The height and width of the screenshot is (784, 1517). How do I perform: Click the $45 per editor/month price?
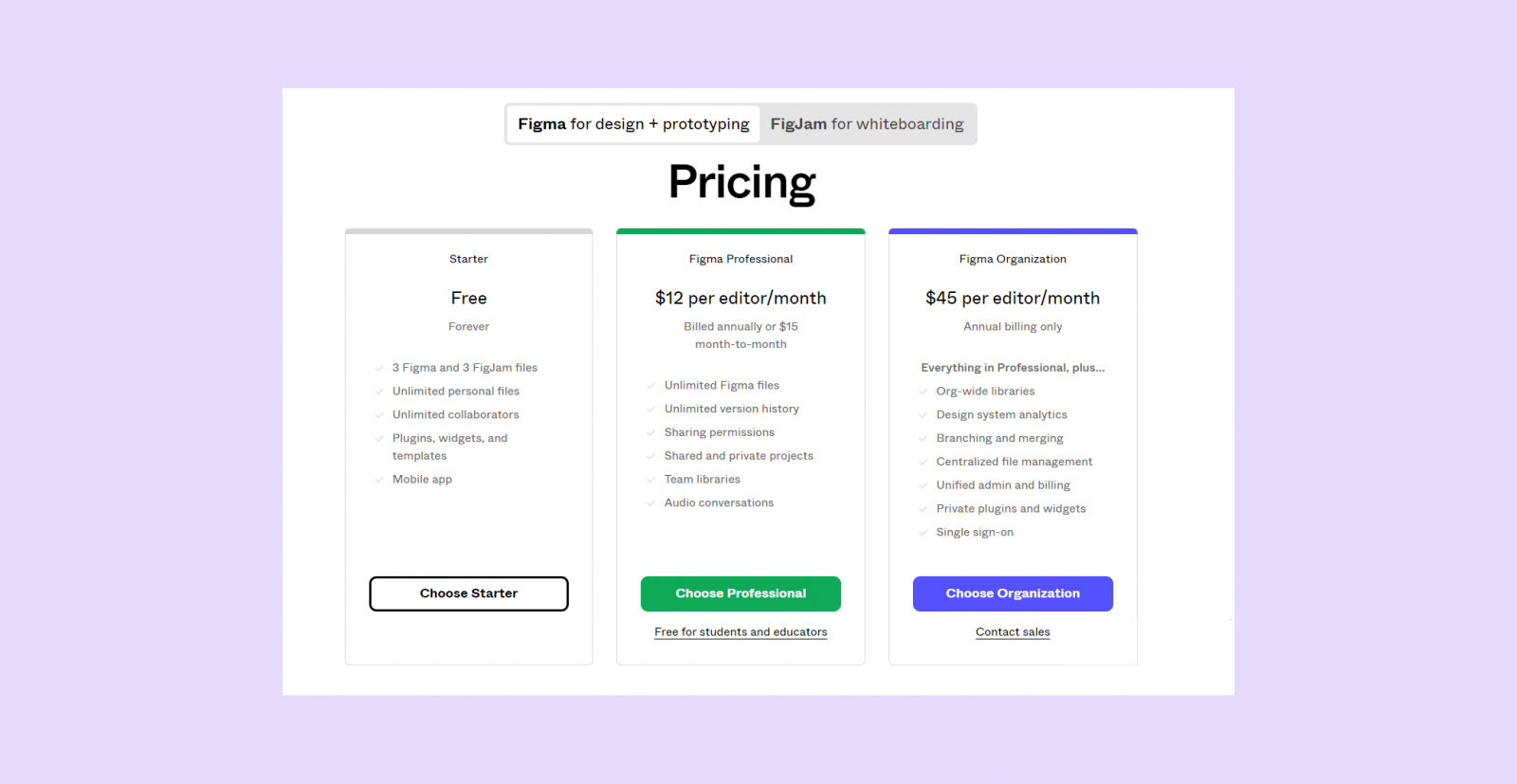click(1013, 299)
